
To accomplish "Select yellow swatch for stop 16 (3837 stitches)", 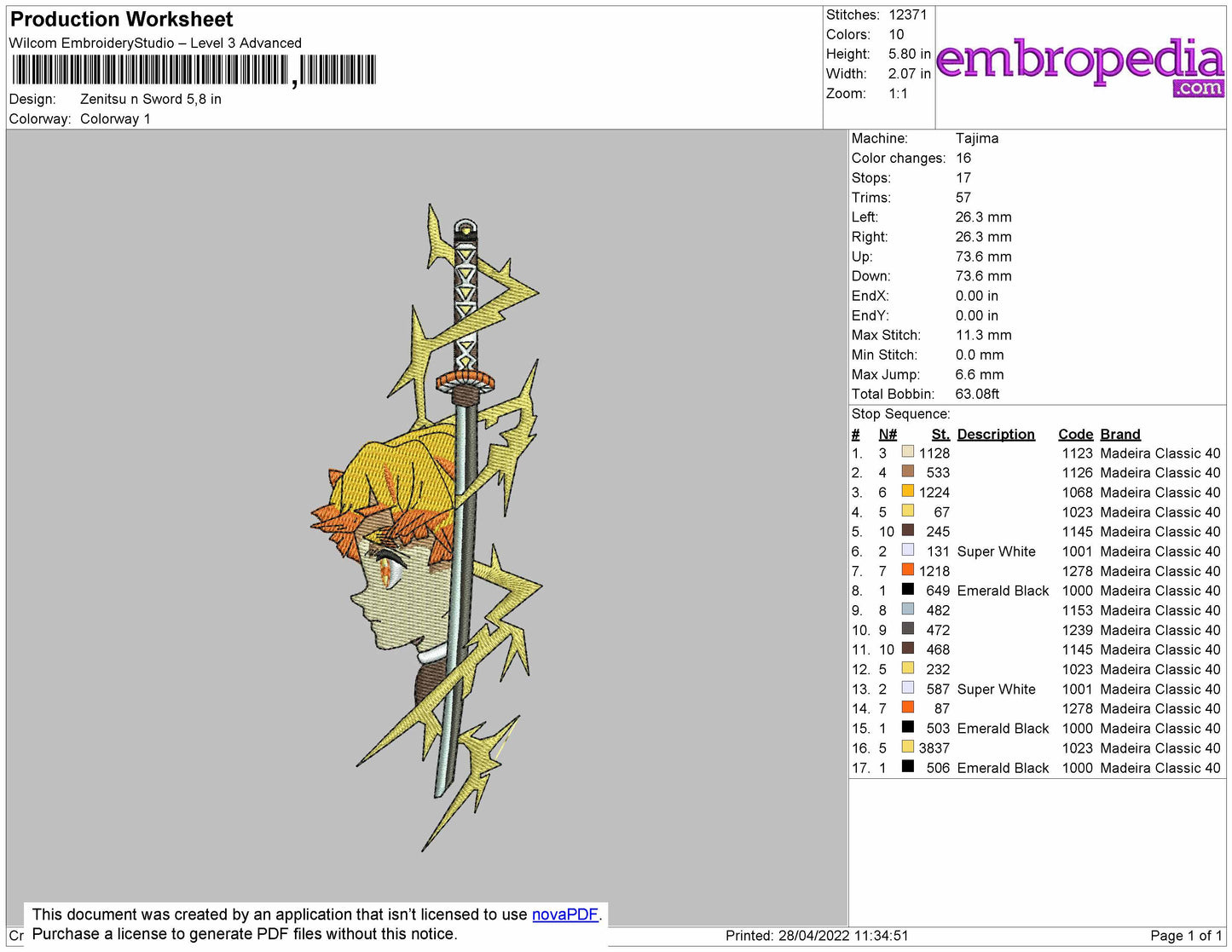I will (907, 746).
